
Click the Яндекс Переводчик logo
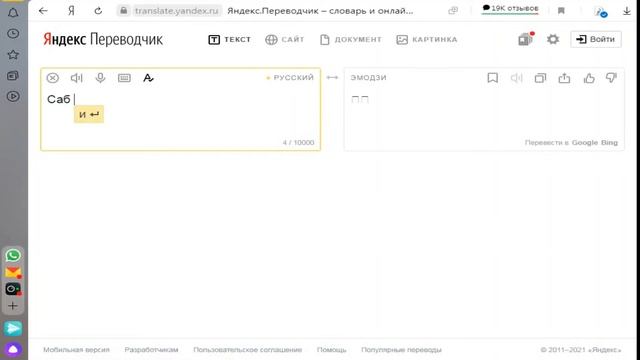point(103,39)
